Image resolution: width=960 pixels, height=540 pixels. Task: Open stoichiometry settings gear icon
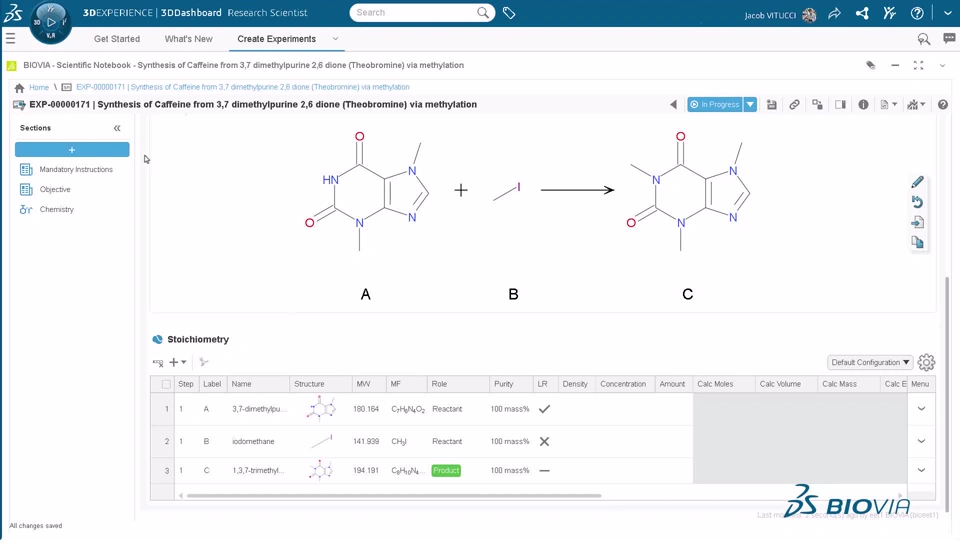pyautogui.click(x=926, y=362)
